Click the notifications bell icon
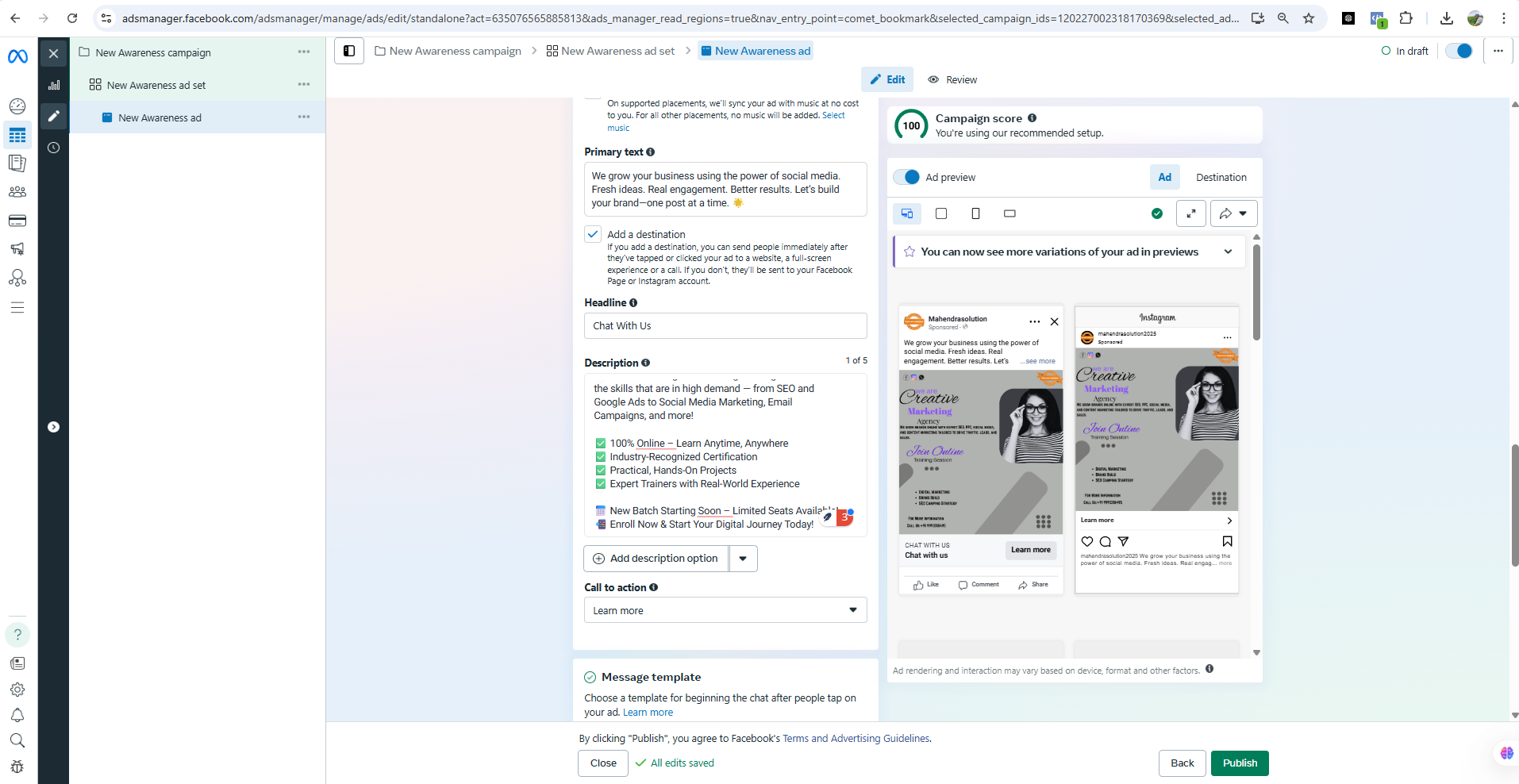Image resolution: width=1519 pixels, height=784 pixels. [x=17, y=715]
